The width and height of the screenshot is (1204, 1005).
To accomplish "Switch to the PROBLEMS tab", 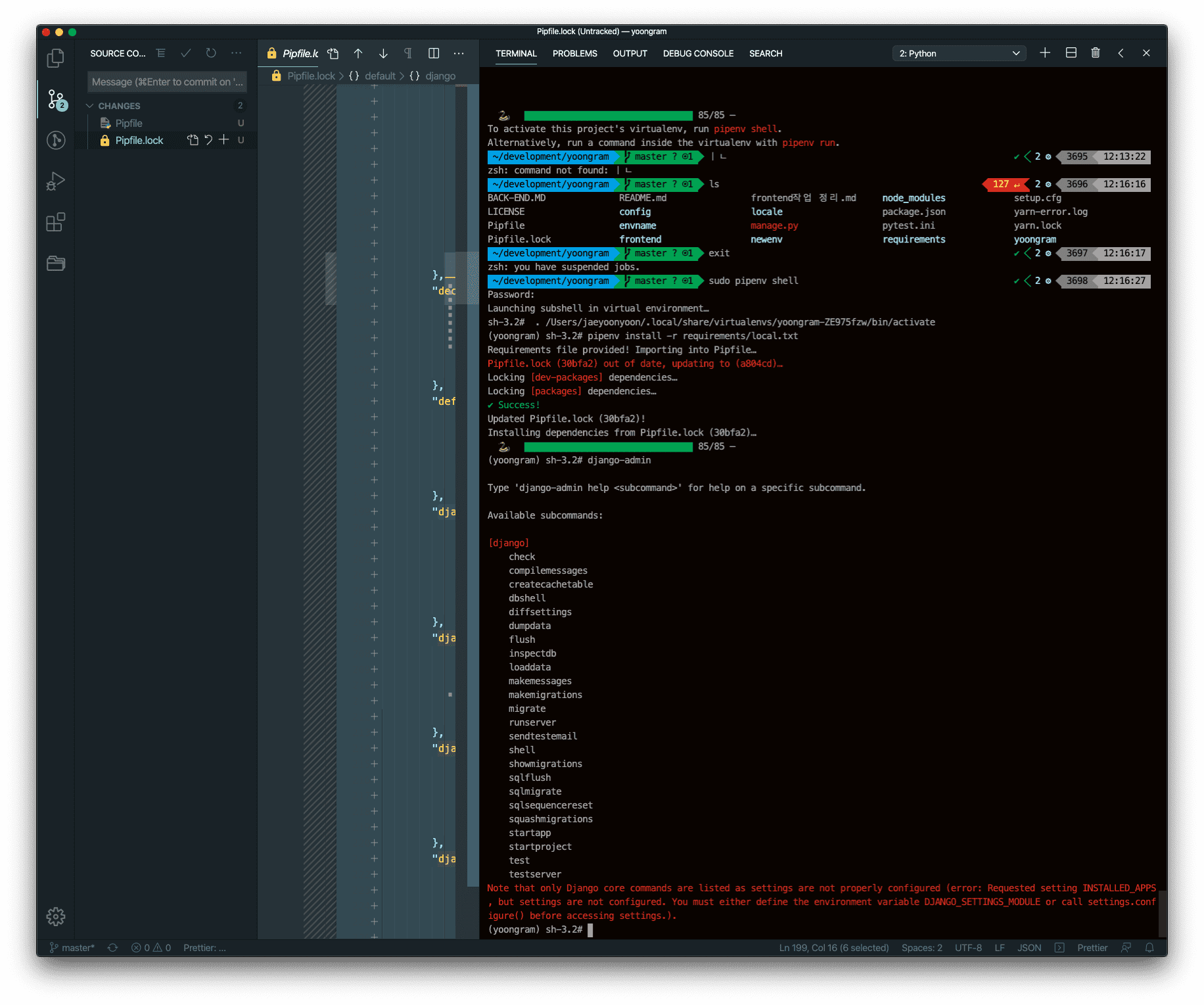I will [x=574, y=54].
